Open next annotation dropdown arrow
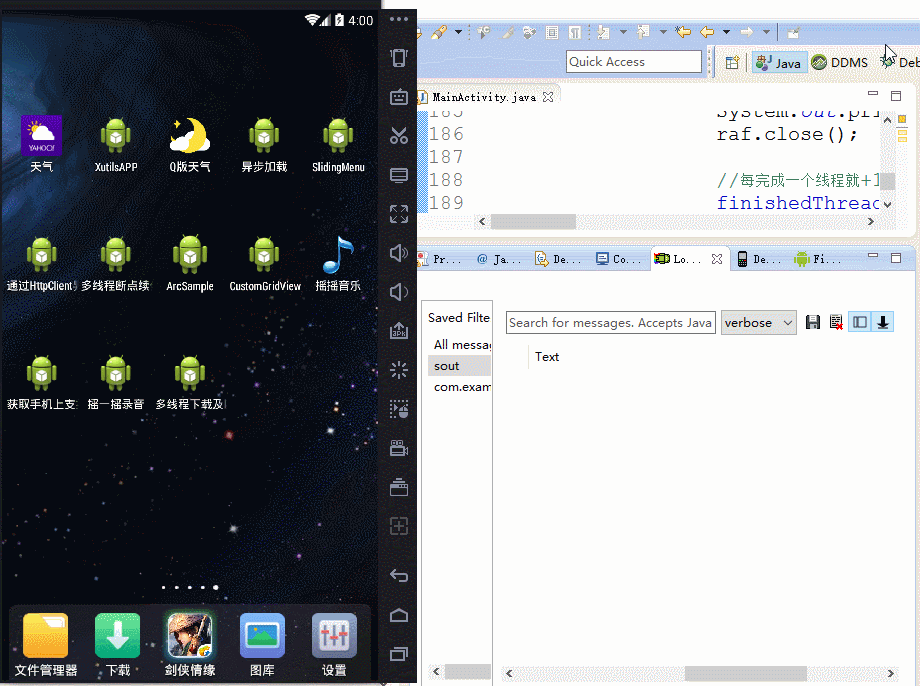 click(623, 32)
